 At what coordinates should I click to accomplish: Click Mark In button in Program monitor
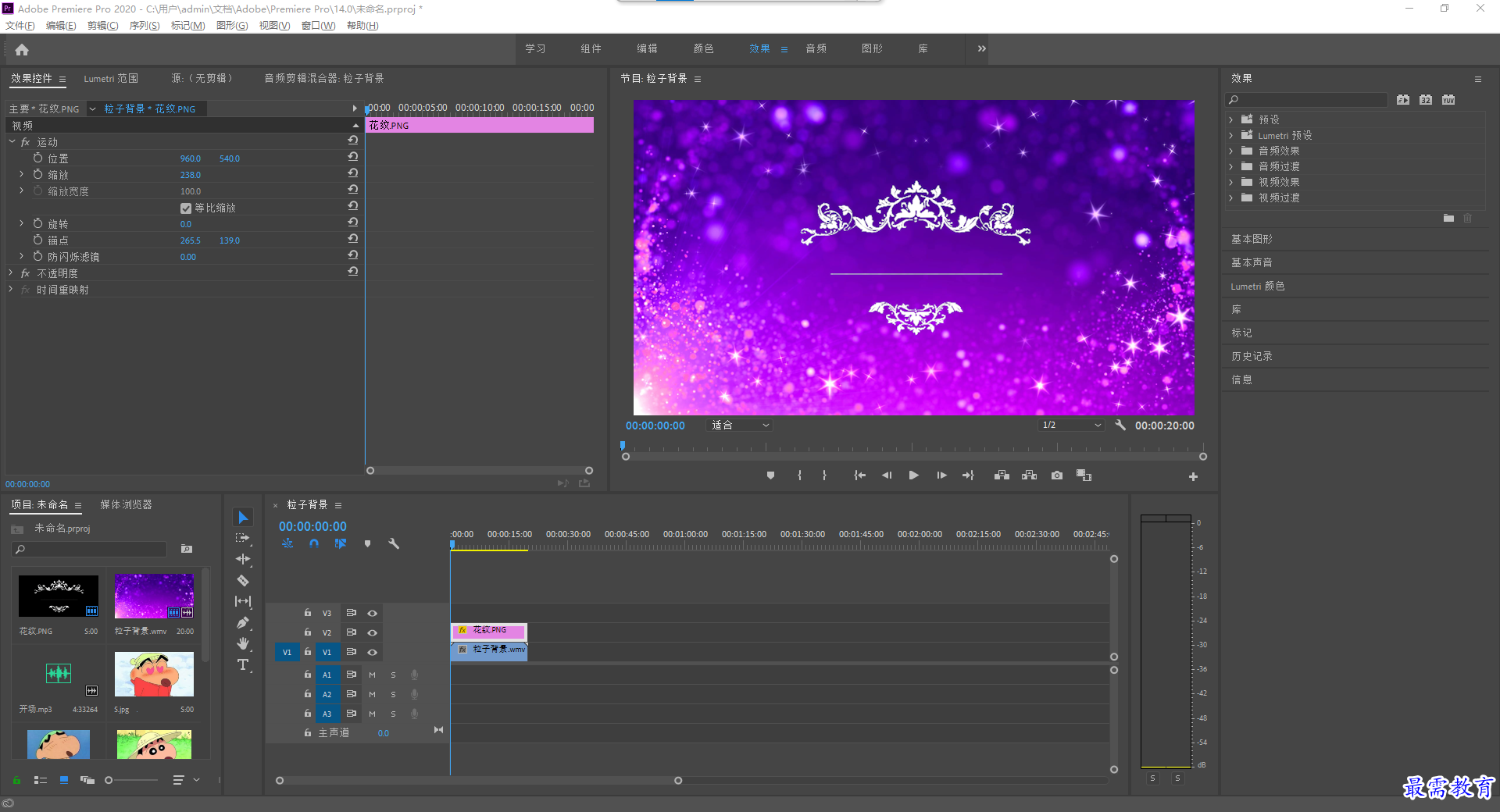pyautogui.click(x=799, y=475)
